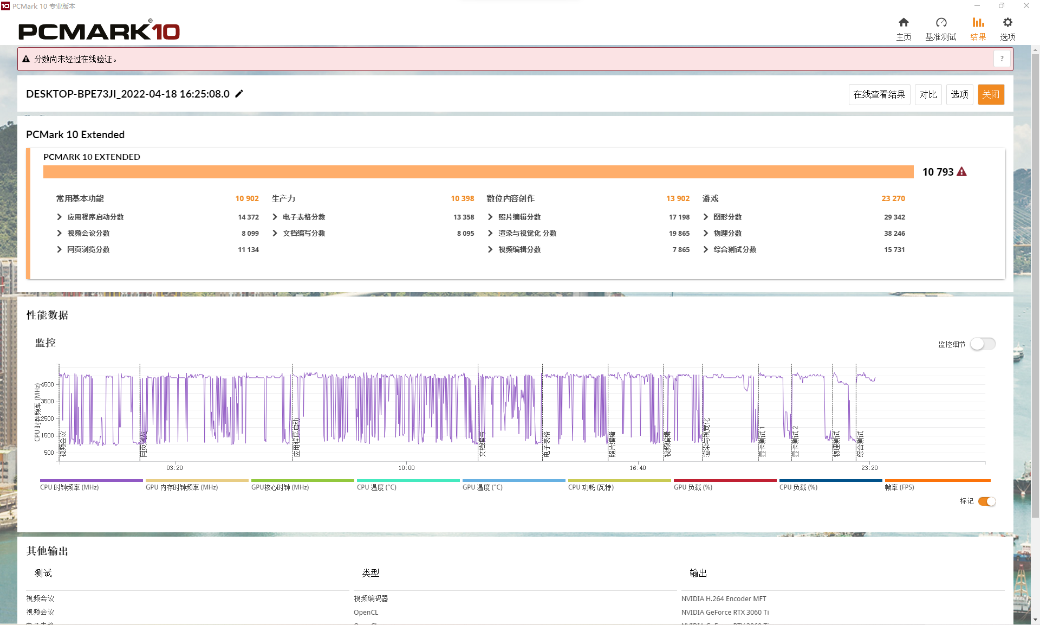Click the 游戏 score 23 270
Image resolution: width=1040 pixels, height=625 pixels.
[893, 198]
